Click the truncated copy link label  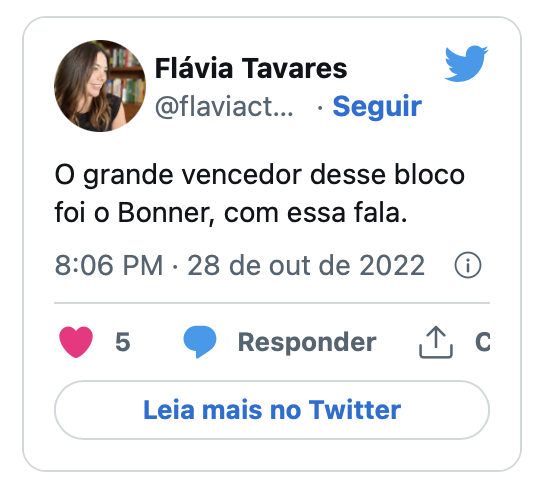point(482,342)
